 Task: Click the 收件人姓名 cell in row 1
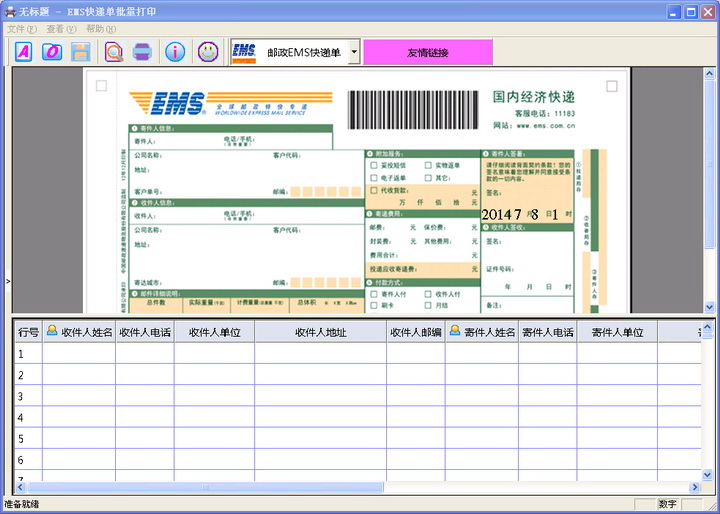[79, 353]
